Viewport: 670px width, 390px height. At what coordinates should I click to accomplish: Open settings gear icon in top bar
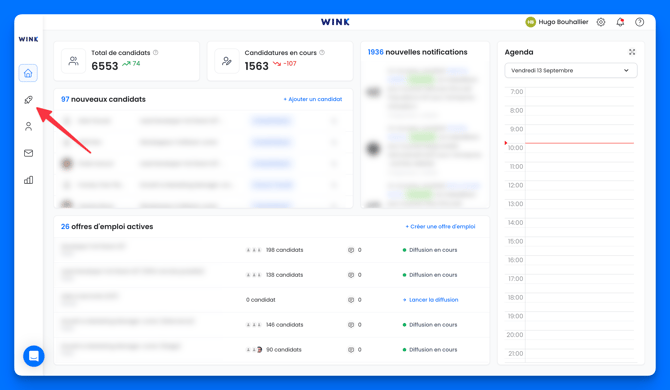pos(601,22)
